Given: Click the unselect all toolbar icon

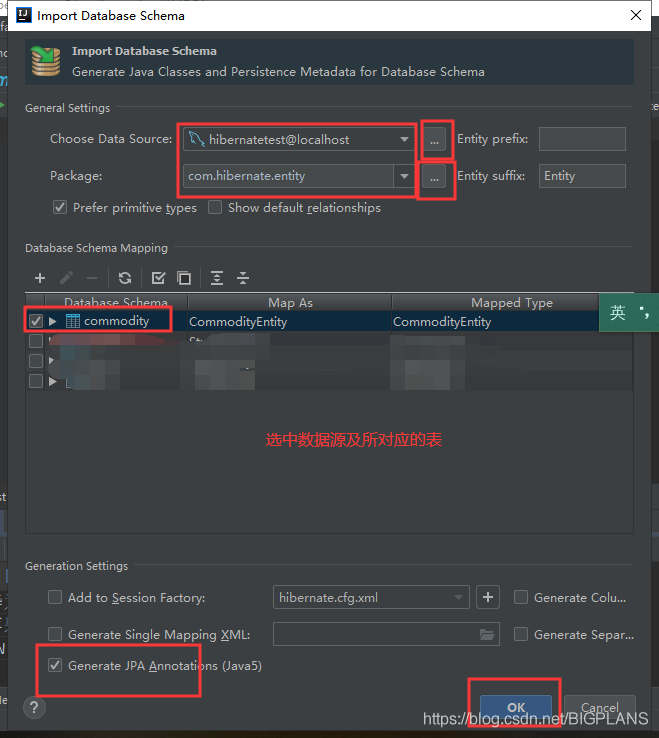Looking at the screenshot, I should [184, 278].
